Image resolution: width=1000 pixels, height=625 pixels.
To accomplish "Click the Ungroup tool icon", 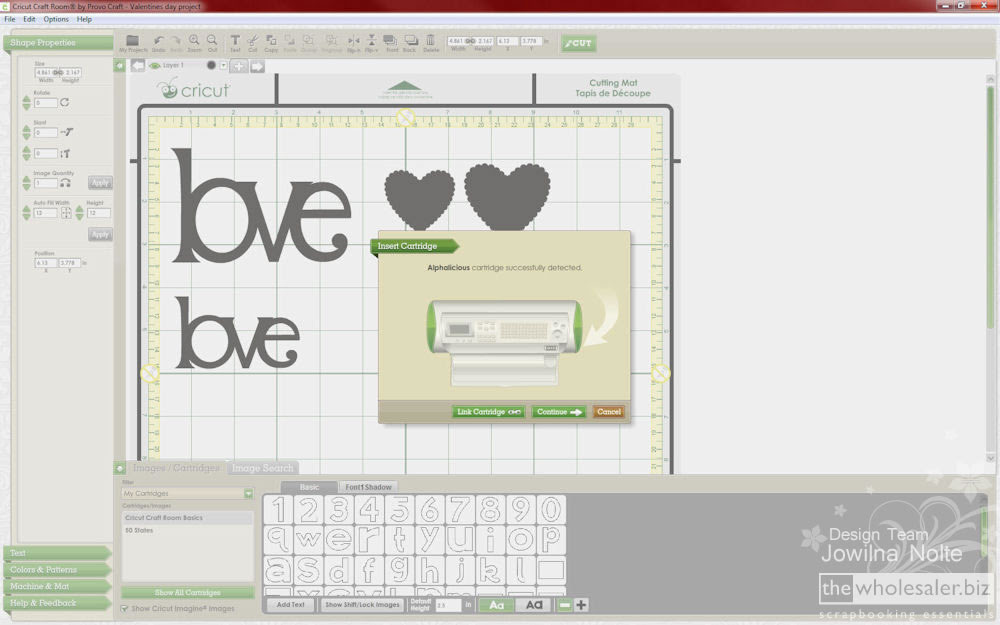I will pos(331,40).
